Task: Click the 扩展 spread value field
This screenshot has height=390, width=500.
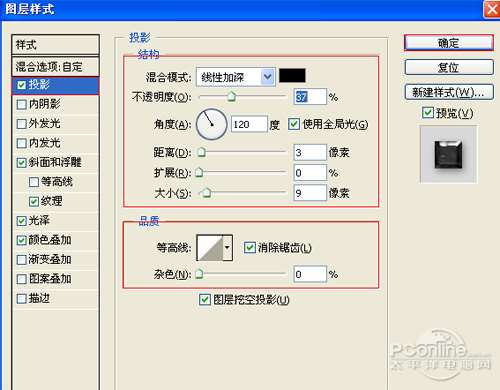Action: [310, 173]
